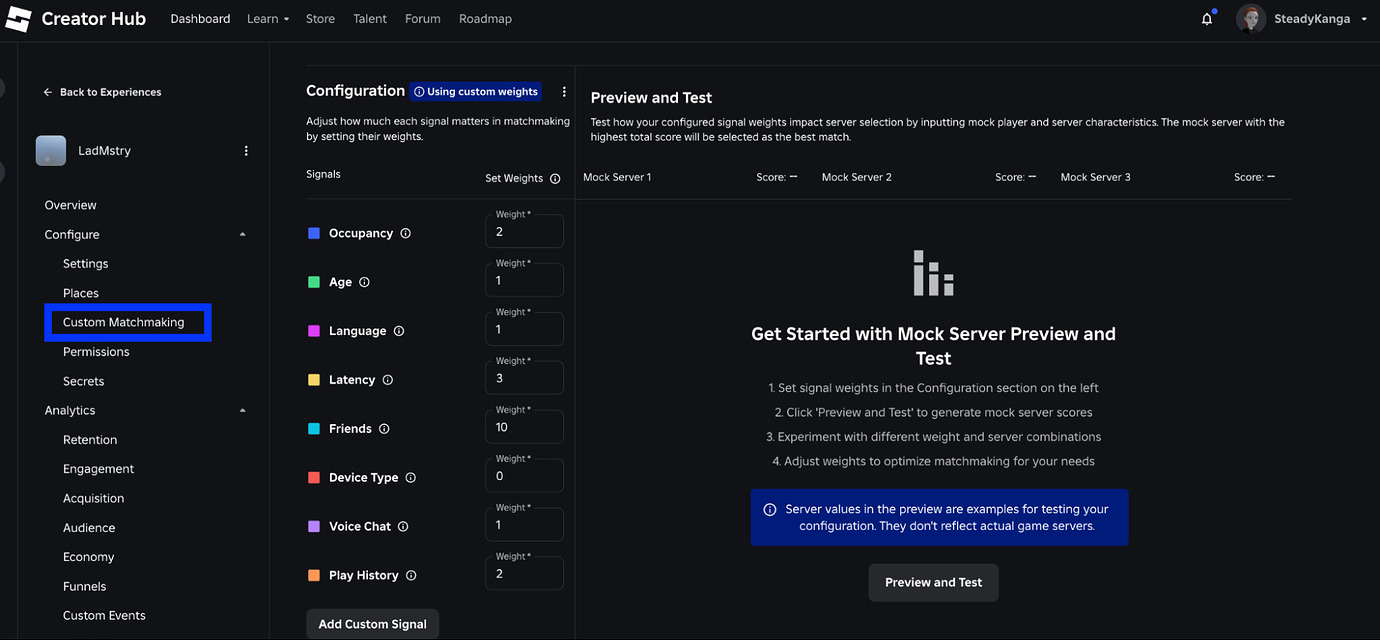Click the Preview and Test button
Viewport: 1380px width, 640px height.
[x=933, y=582]
